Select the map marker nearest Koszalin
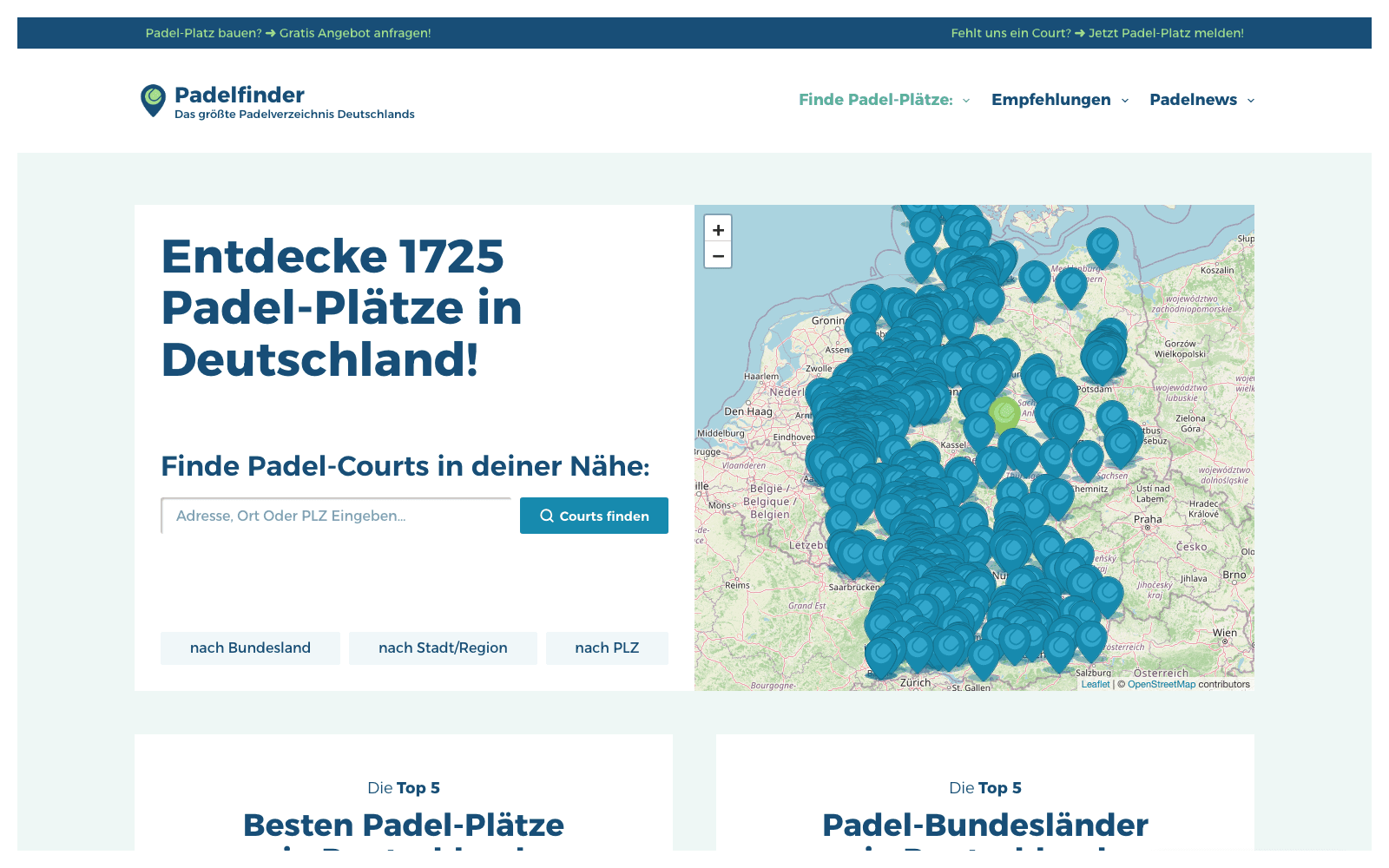This screenshot has width=1389, height=868. pyautogui.click(x=1102, y=248)
